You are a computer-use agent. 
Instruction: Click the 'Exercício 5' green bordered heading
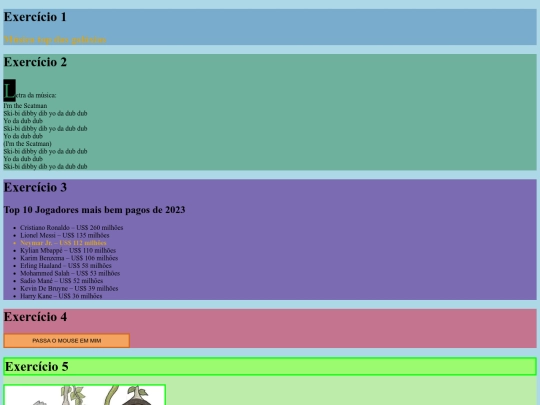point(270,366)
